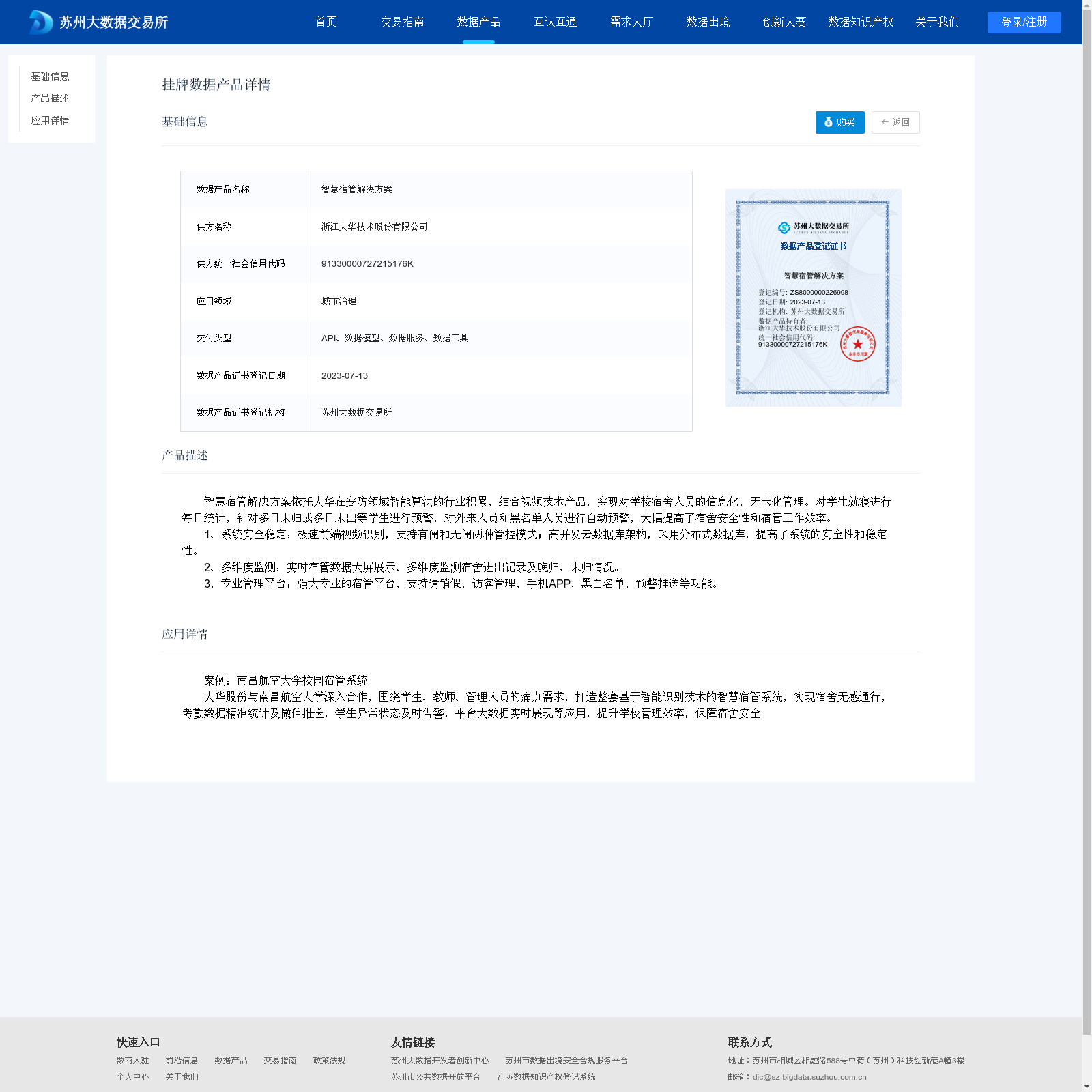This screenshot has height=1092, width=1092.
Task: Click the 数据产品证书登记机构 row label
Action: 240,412
